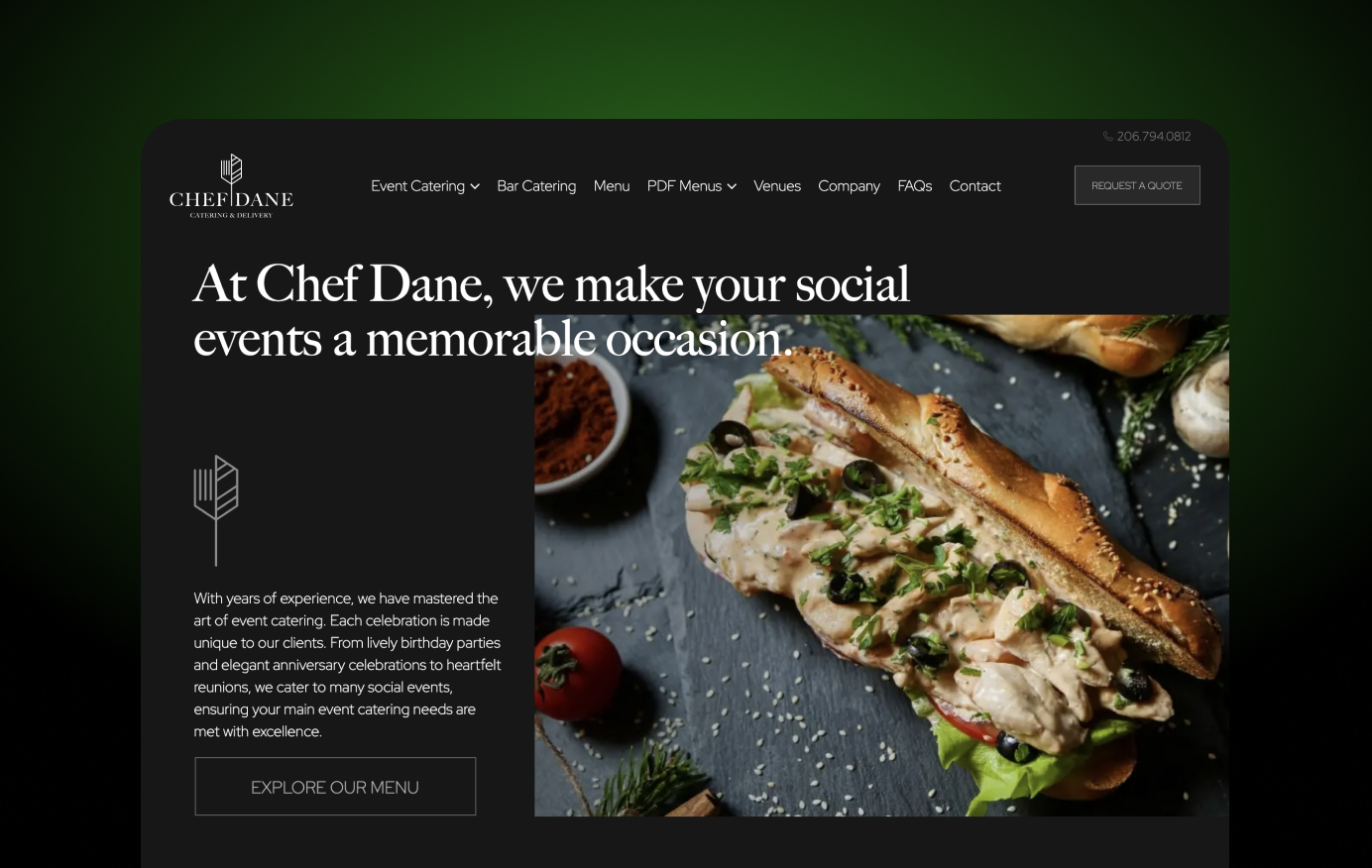The image size is (1372, 868).
Task: Open the Event Catering menu item
Action: (x=417, y=186)
